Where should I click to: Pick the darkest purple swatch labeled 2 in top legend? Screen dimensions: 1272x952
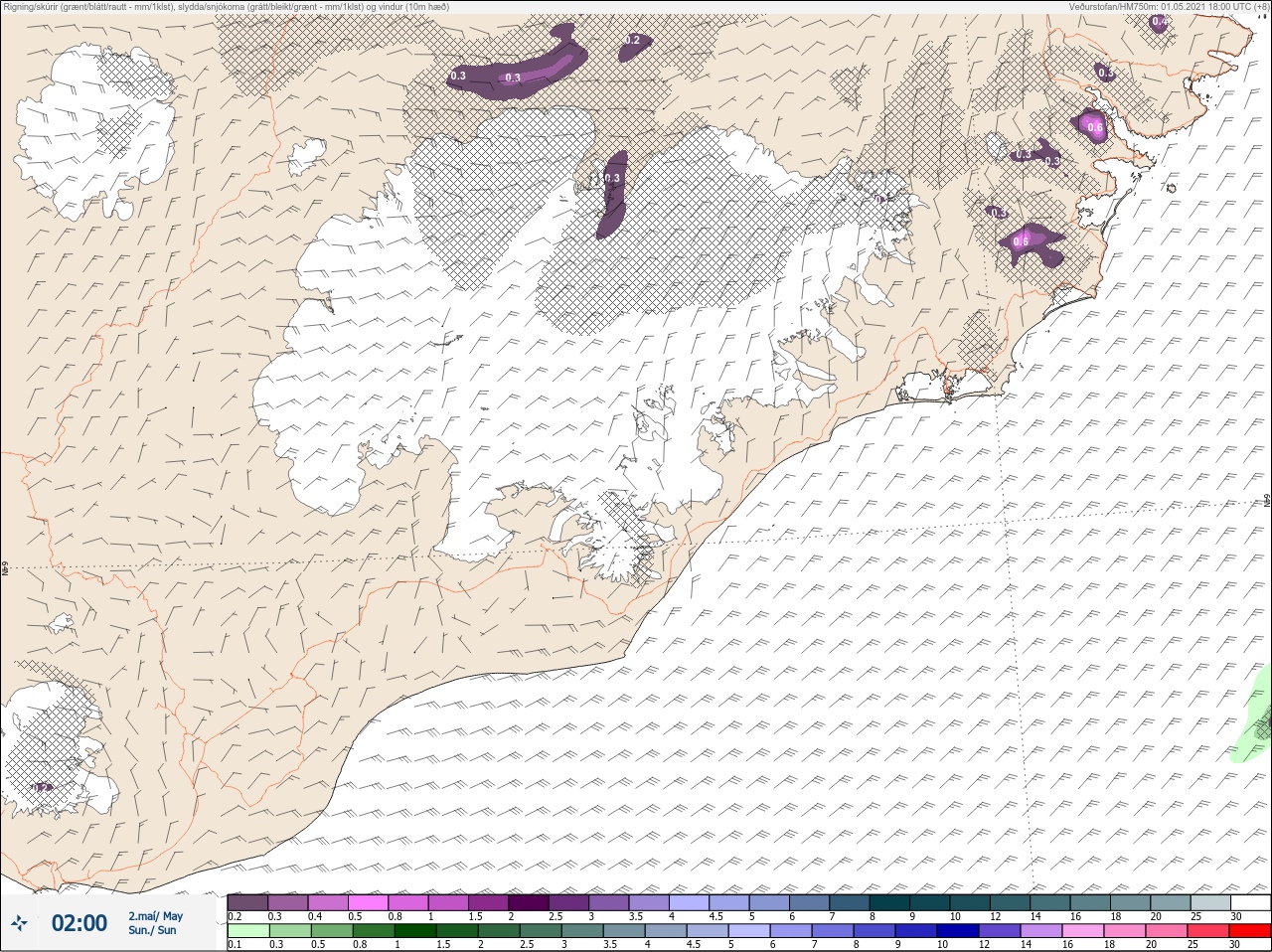[x=529, y=902]
